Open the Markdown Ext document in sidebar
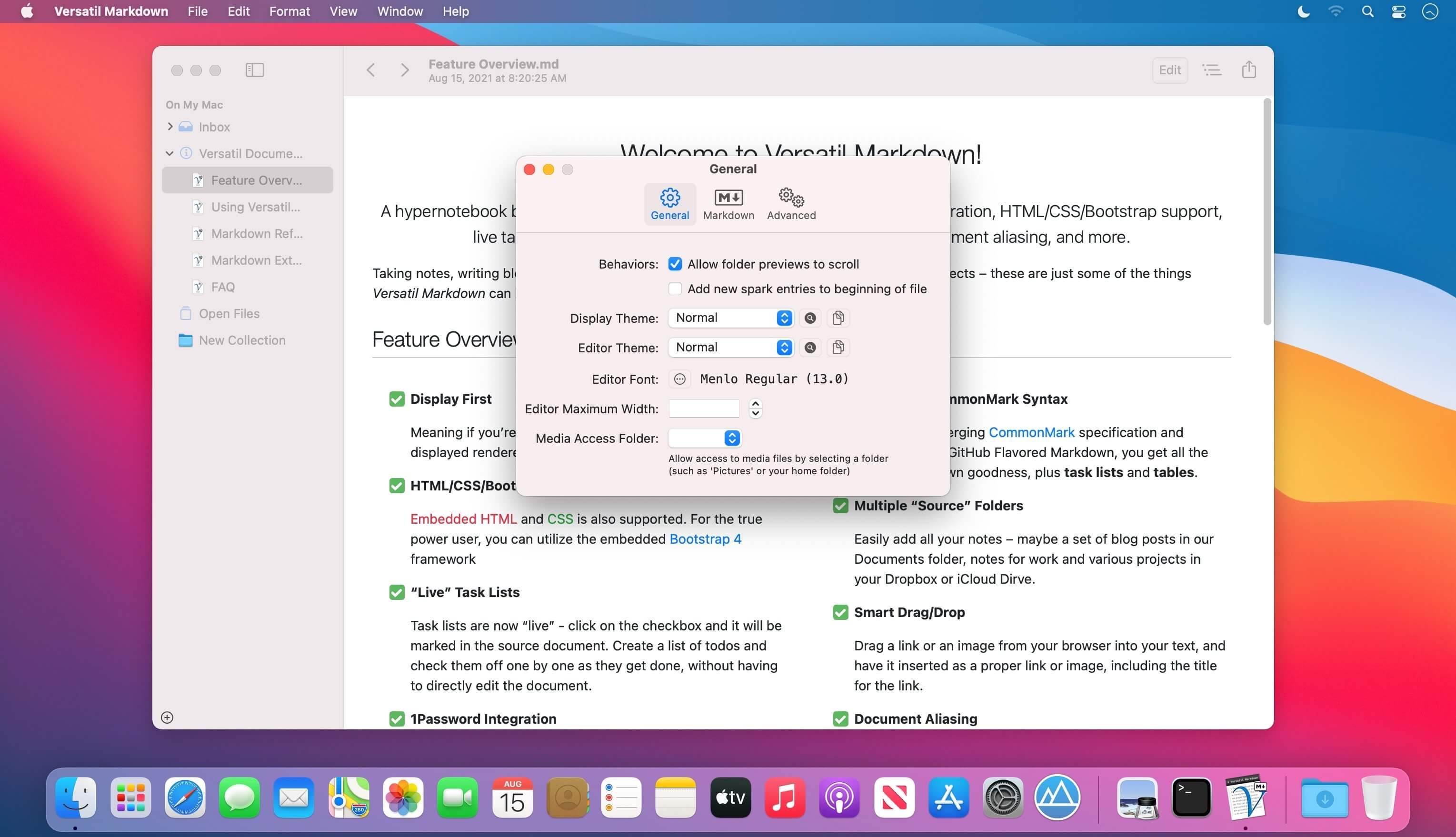The width and height of the screenshot is (1456, 837). coord(248,260)
